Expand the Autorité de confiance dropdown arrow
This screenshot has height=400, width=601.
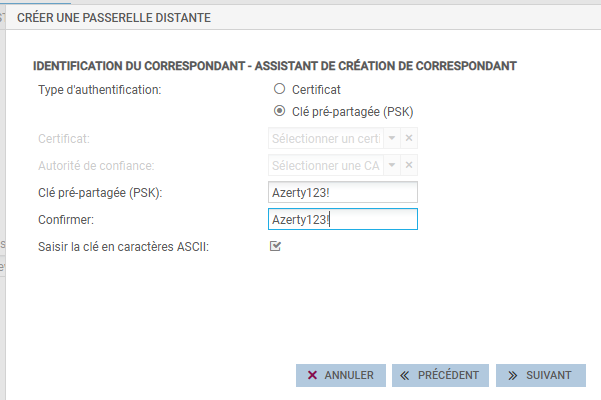coord(392,165)
